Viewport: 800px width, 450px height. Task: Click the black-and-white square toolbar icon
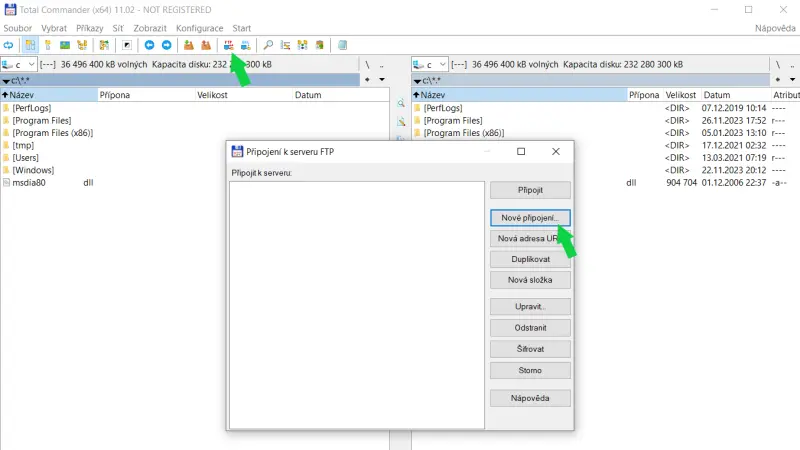coord(127,45)
